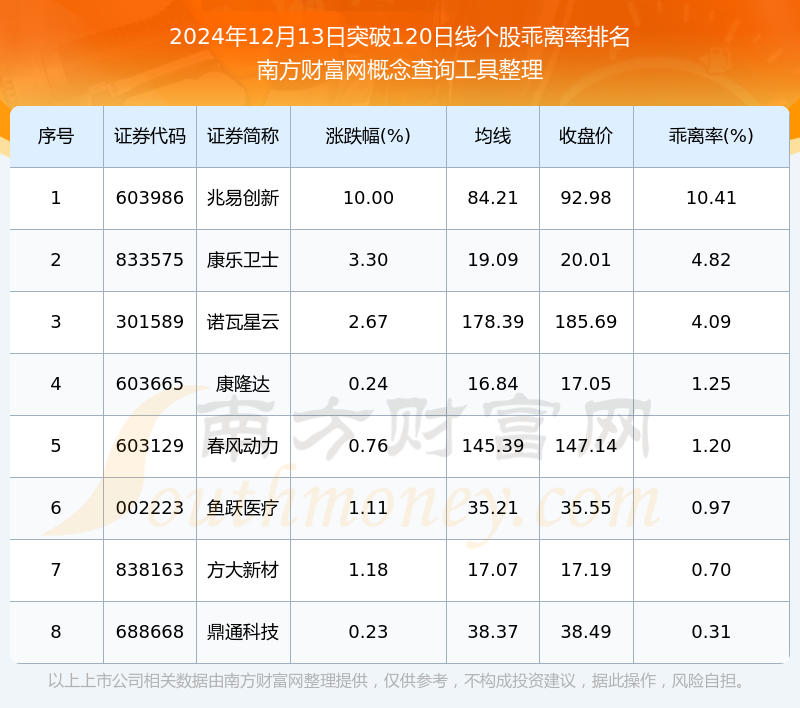Click moving average value 84.21
800x708 pixels.
pos(493,198)
